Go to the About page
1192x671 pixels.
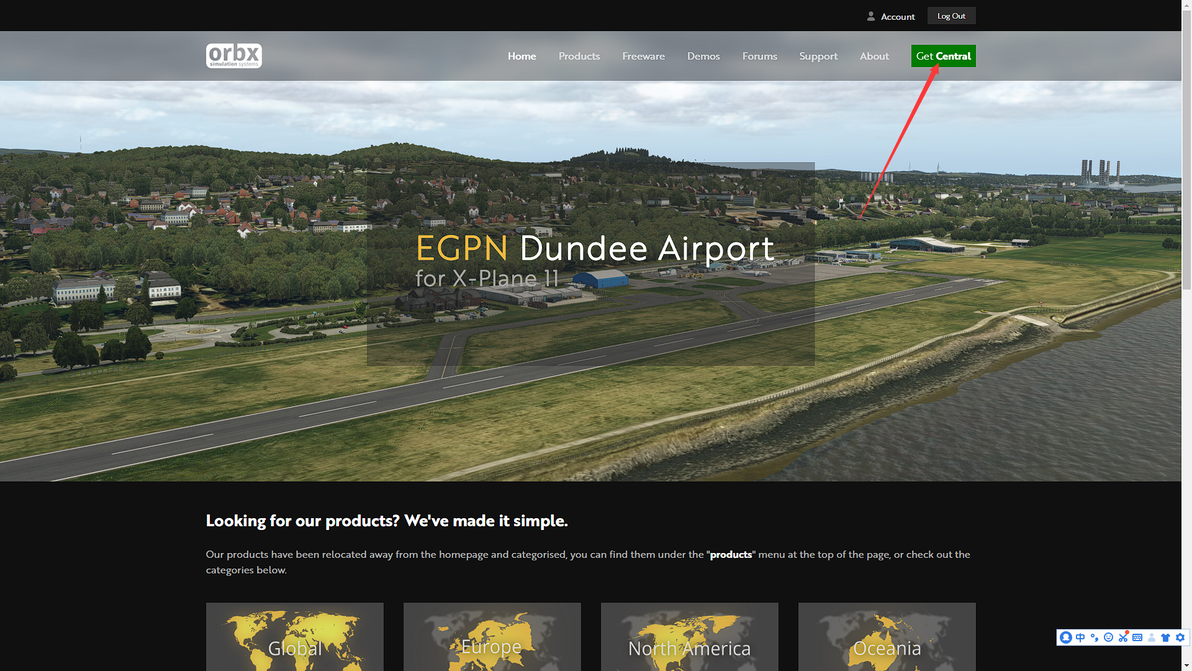tap(873, 56)
